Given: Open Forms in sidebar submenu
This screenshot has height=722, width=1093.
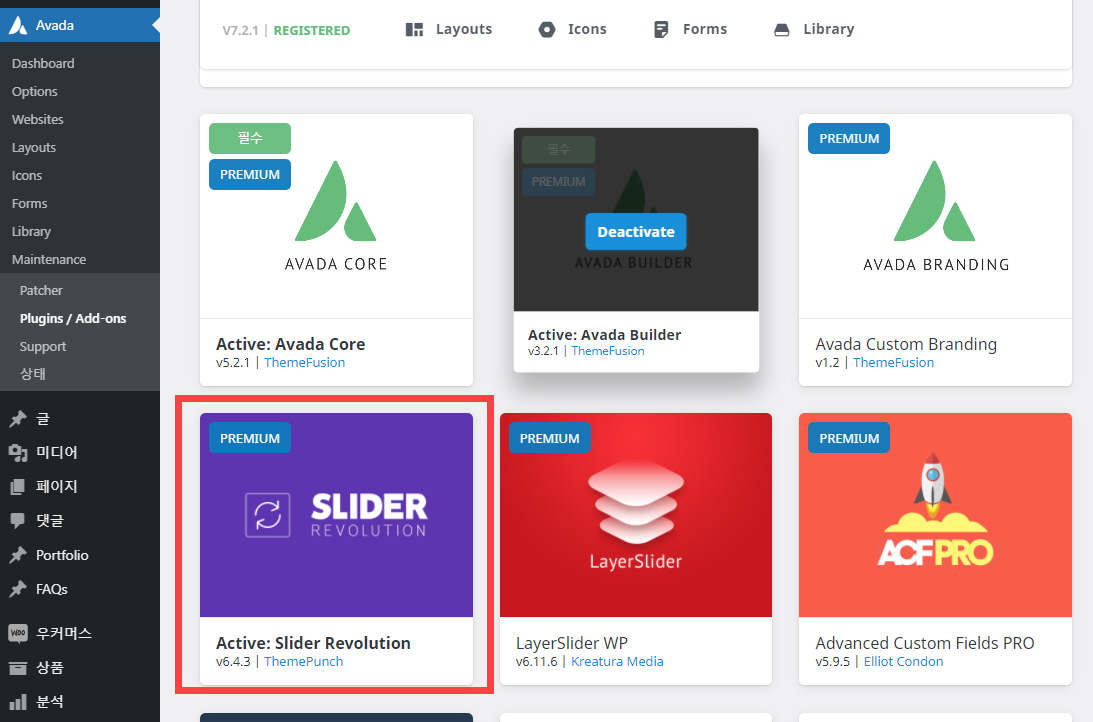Looking at the screenshot, I should (29, 203).
